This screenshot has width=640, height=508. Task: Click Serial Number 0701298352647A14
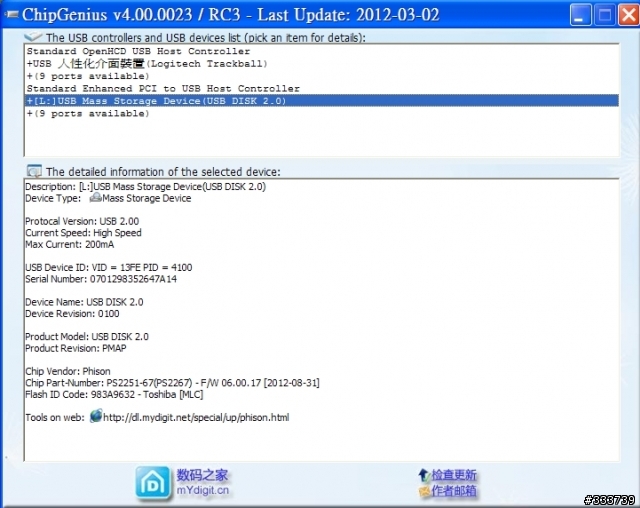101,279
